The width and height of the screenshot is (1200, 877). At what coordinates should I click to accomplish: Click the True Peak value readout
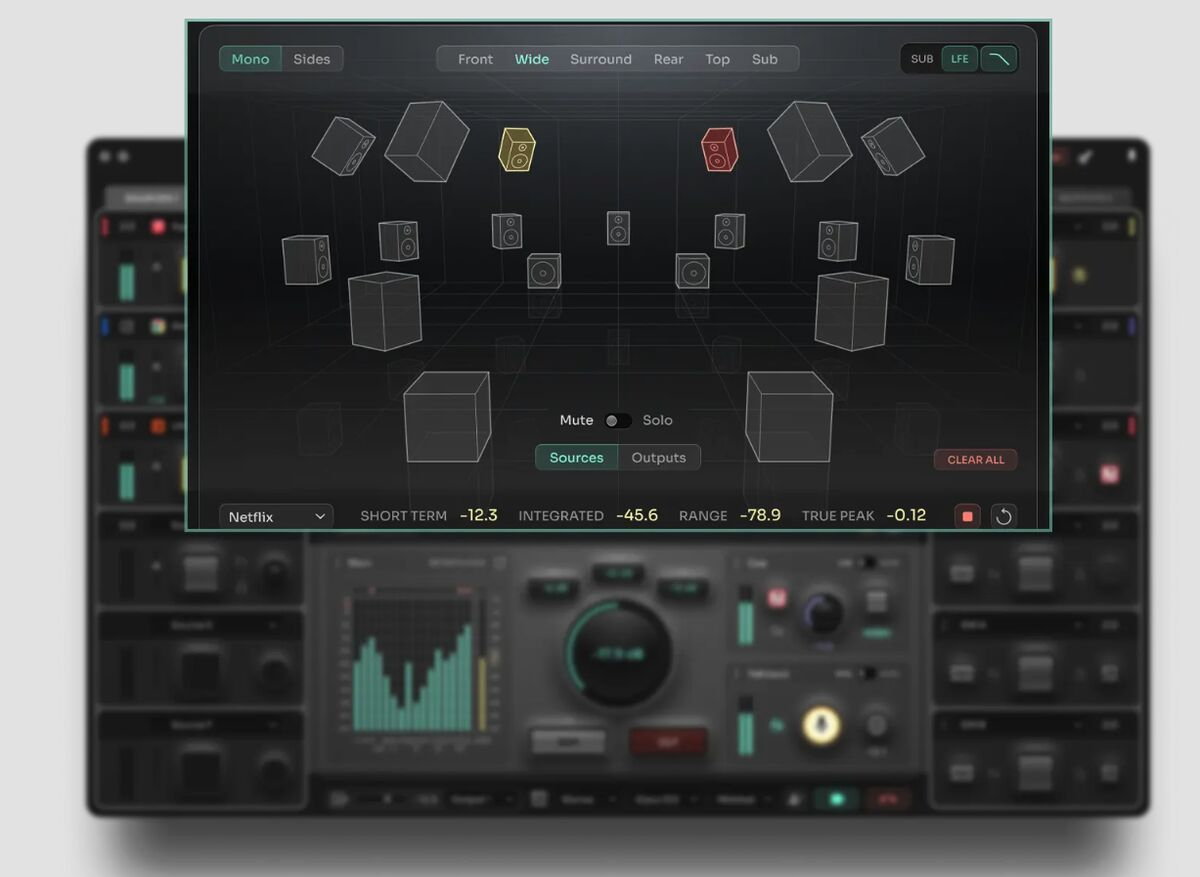coord(905,516)
